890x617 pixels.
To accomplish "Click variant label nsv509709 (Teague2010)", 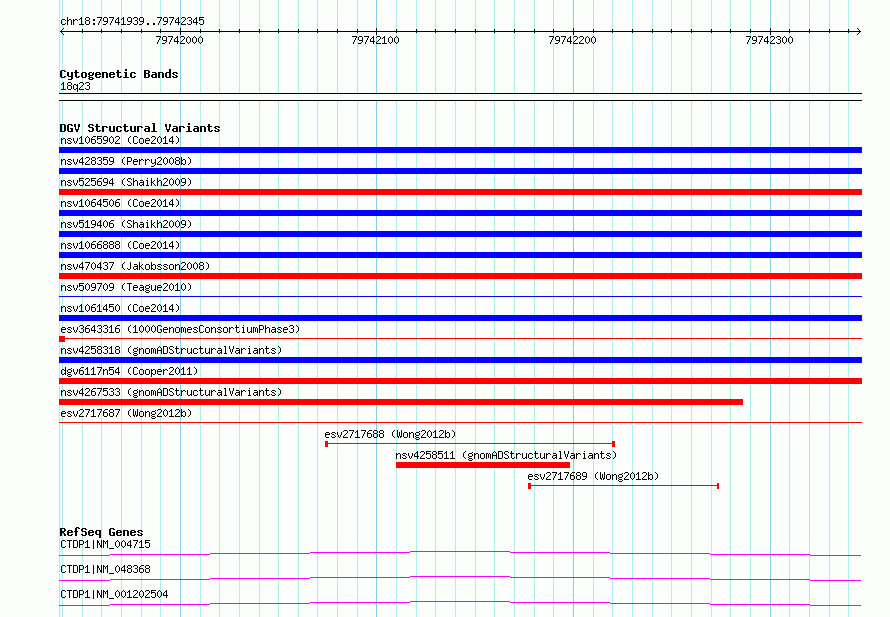I will [126, 287].
